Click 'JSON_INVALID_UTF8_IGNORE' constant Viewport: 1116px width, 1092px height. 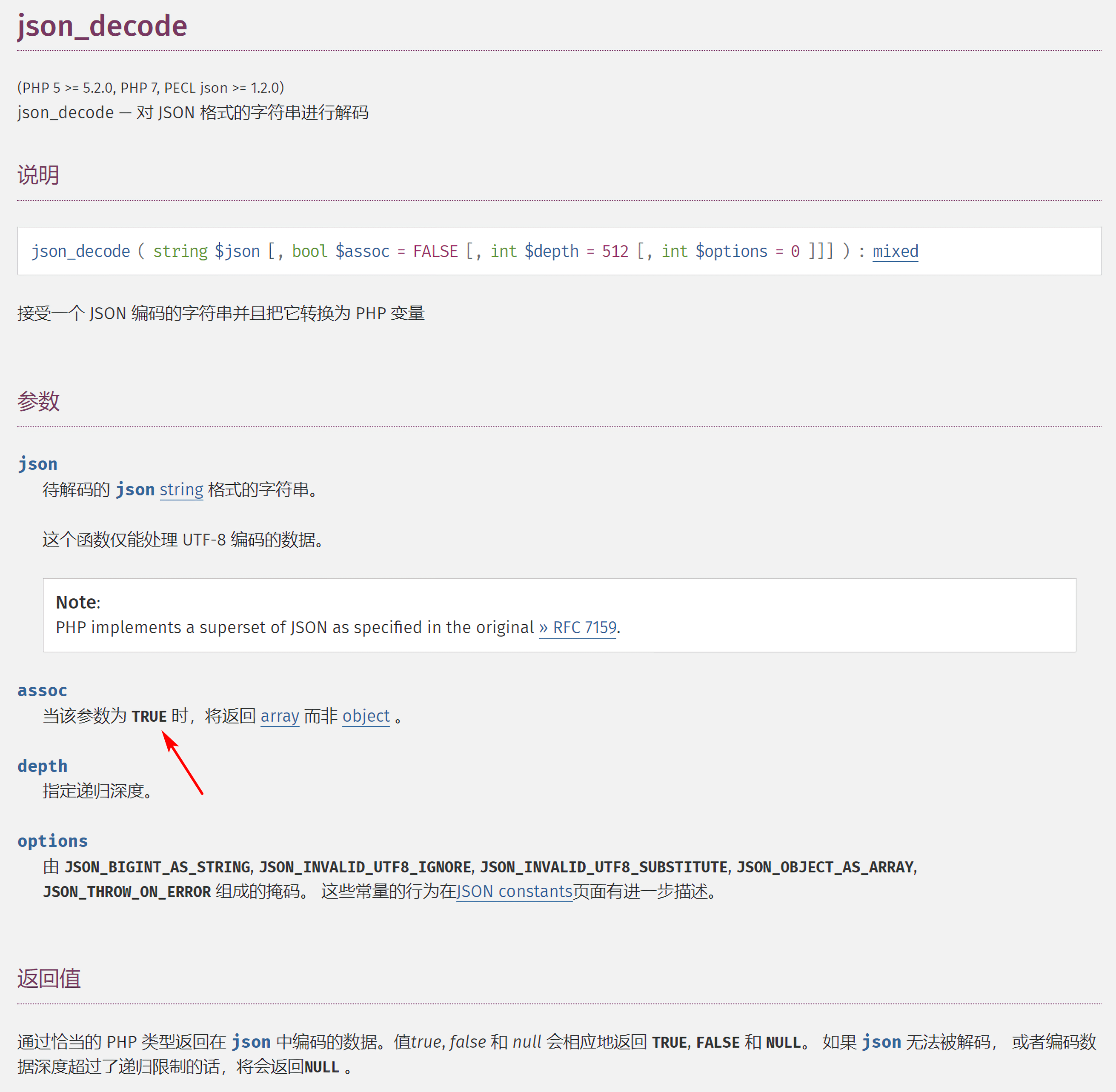365,866
